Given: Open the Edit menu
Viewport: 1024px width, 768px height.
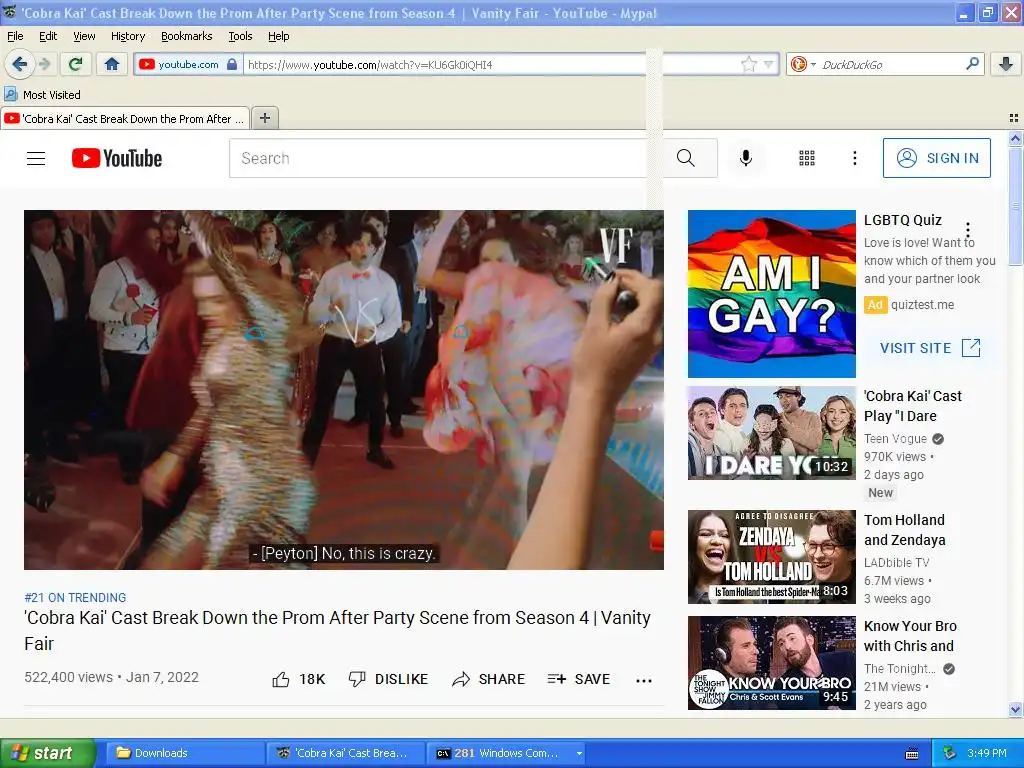Looking at the screenshot, I should (x=48, y=36).
